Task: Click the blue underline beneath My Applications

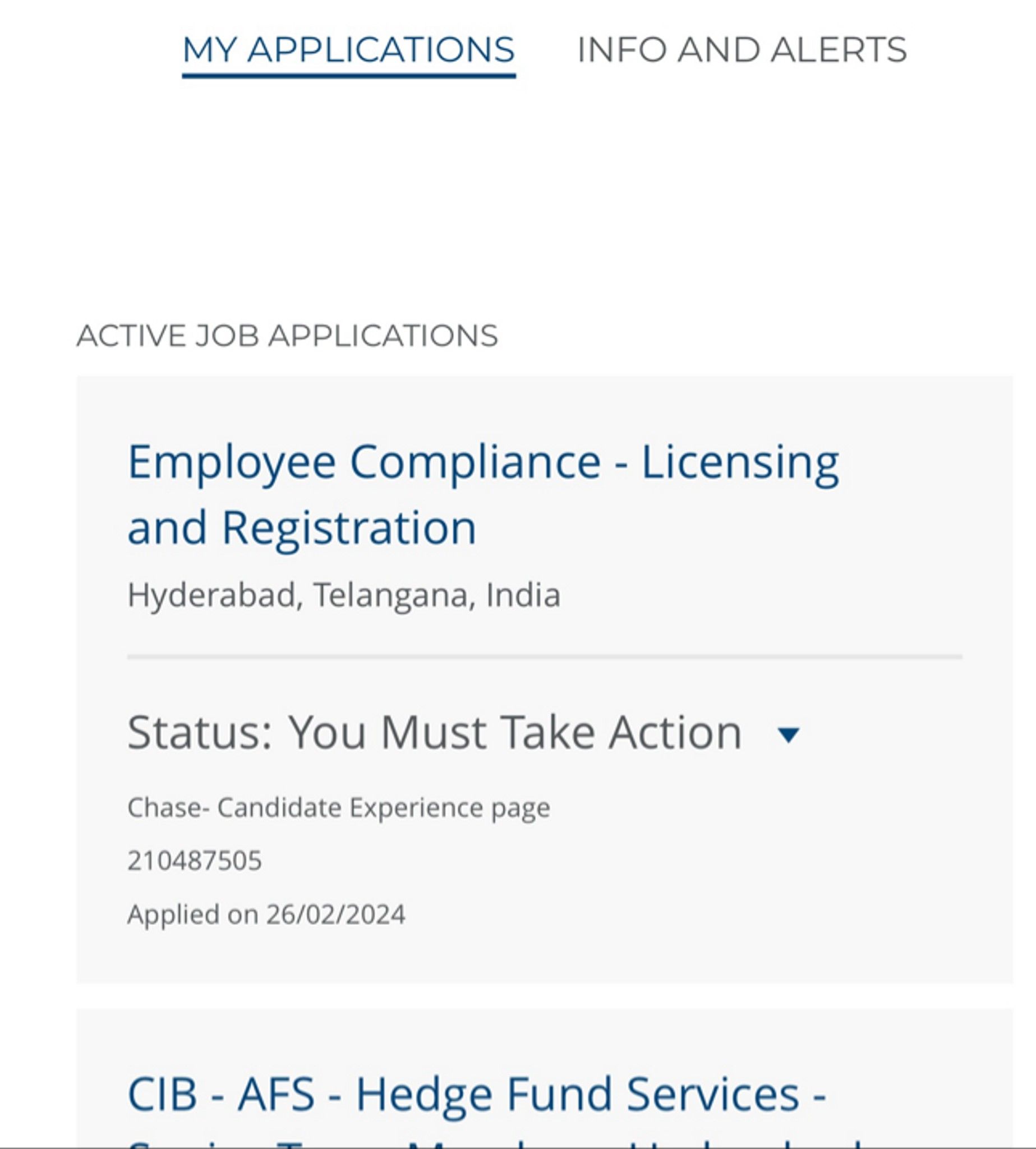Action: pyautogui.click(x=348, y=75)
